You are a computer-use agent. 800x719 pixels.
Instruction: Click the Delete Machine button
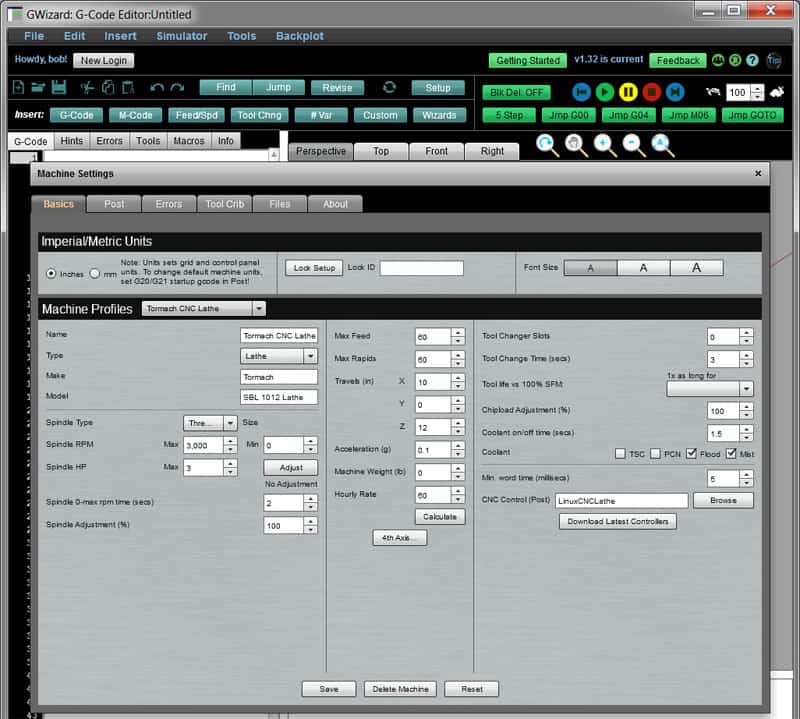401,689
